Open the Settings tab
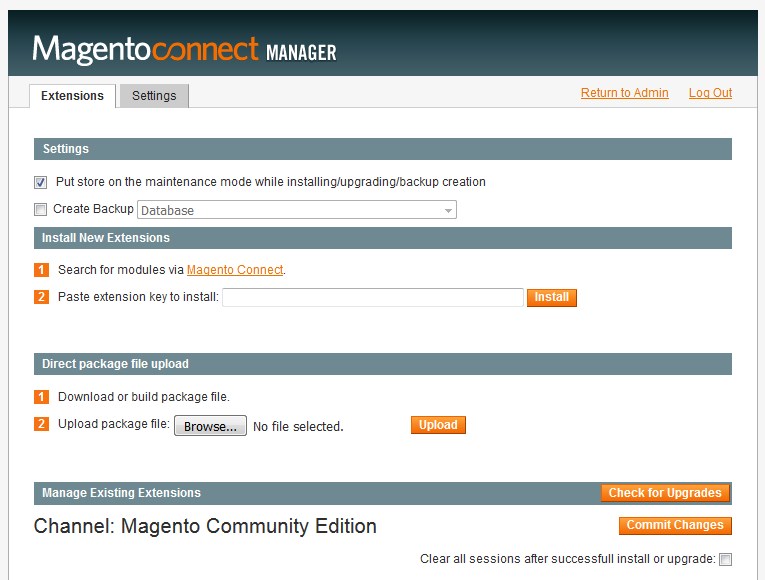Screen dimensions: 765x580 (154, 96)
